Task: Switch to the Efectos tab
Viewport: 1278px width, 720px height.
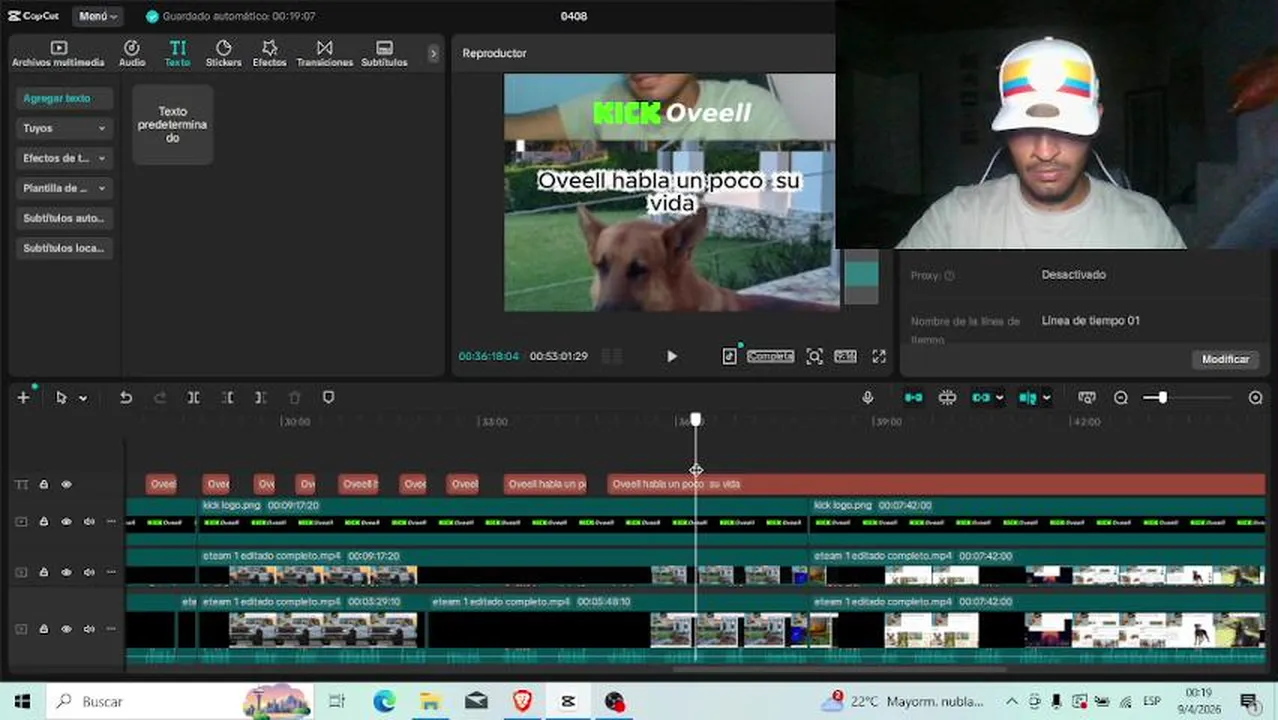Action: 270,54
